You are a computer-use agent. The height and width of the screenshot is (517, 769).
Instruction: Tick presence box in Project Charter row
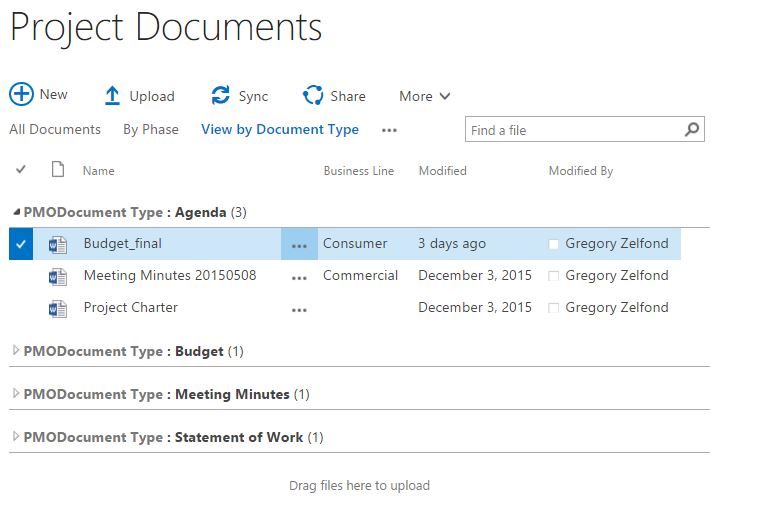click(x=553, y=308)
